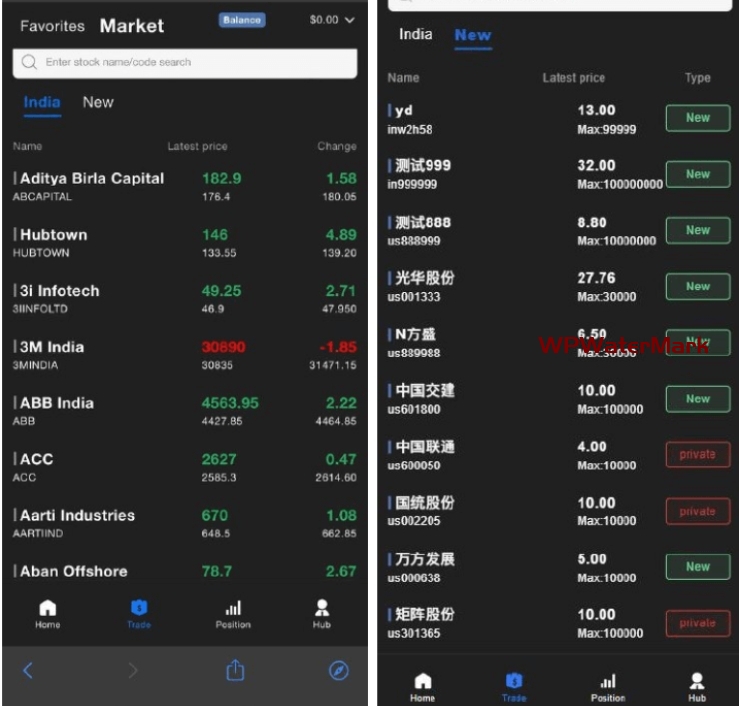
Task: Tap the browser back arrow
Action: [x=28, y=670]
